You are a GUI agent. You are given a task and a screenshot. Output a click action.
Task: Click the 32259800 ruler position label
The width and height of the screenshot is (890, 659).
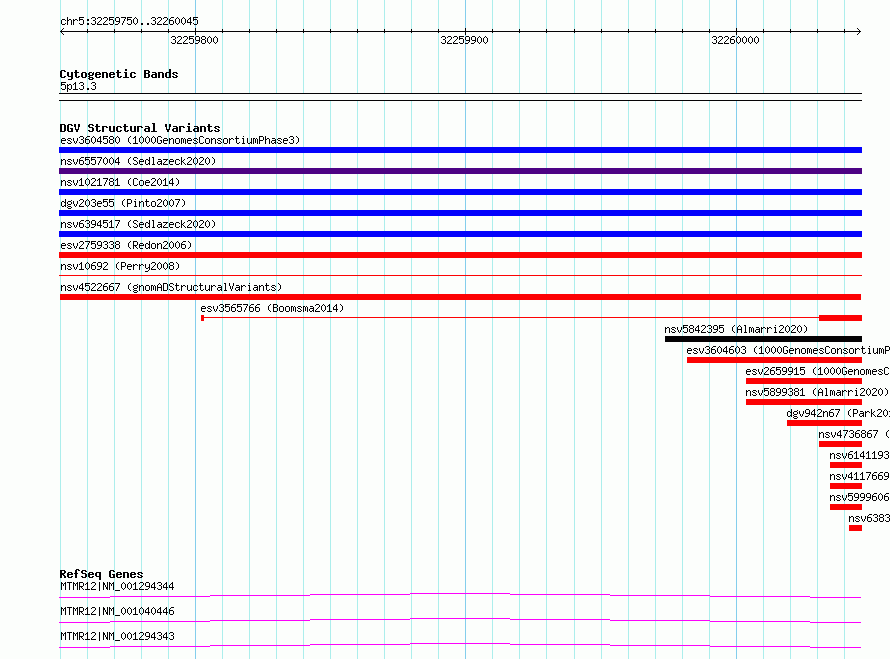[194, 40]
